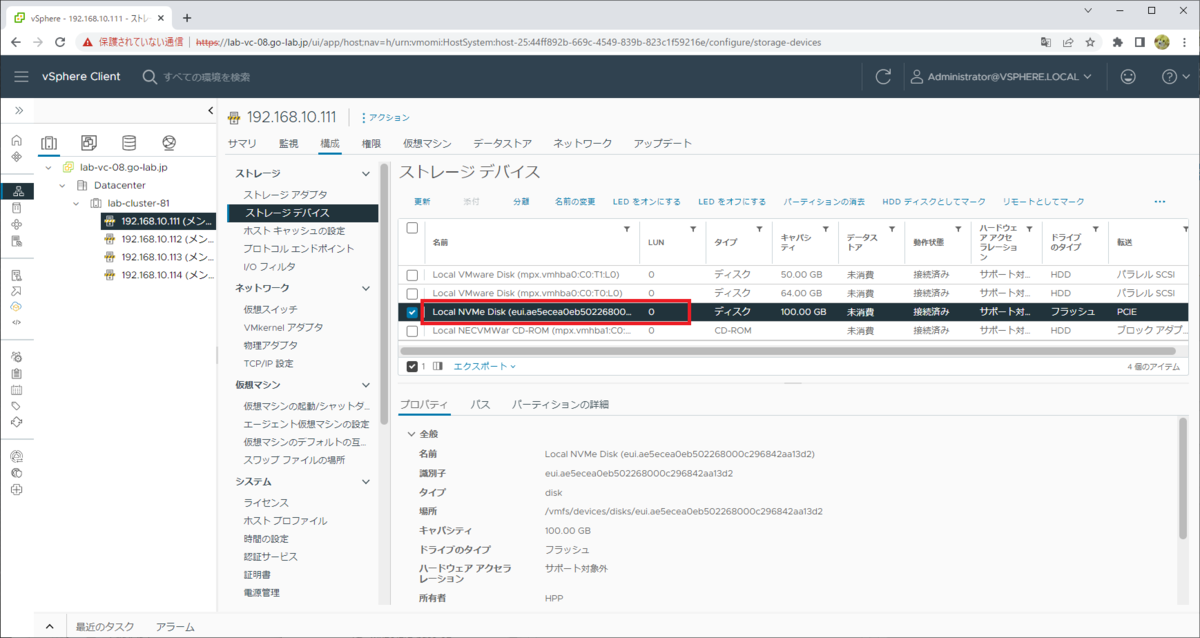The width and height of the screenshot is (1200, 638).
Task: Open the Administrator@VSPHERE.LOCAL user dropdown
Action: [x=1000, y=77]
